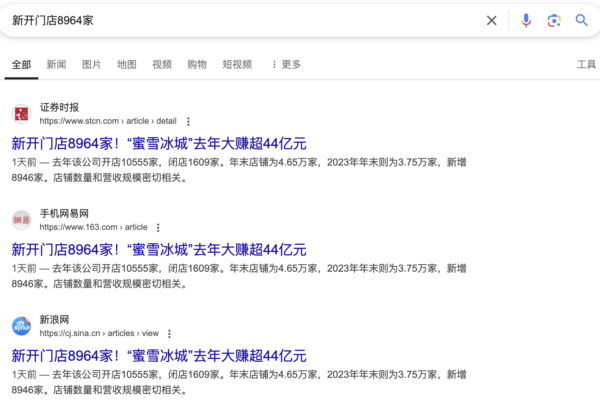Image resolution: width=600 pixels, height=400 pixels.
Task: Clear the search box with the X icon
Action: pyautogui.click(x=491, y=20)
